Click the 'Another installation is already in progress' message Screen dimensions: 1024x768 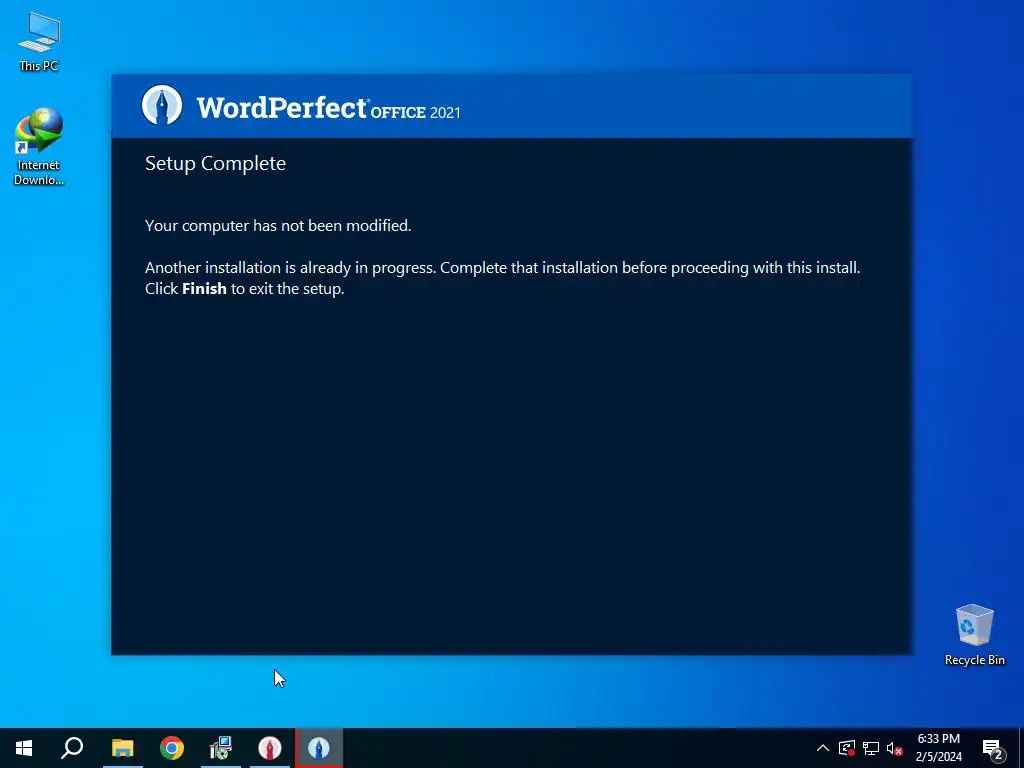point(502,268)
